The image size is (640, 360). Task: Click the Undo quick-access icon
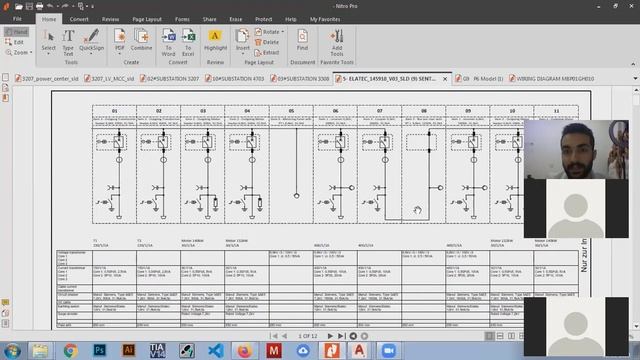50,6
